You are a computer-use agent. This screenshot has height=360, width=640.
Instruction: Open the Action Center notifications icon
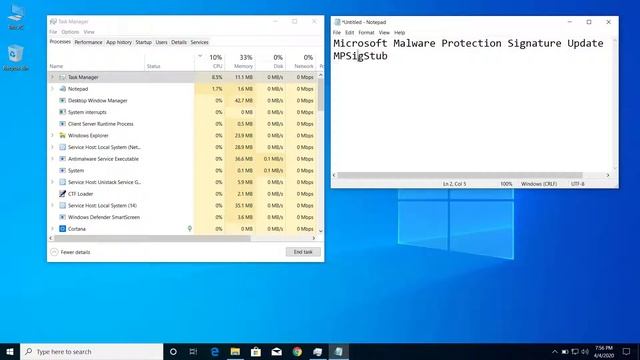627,351
